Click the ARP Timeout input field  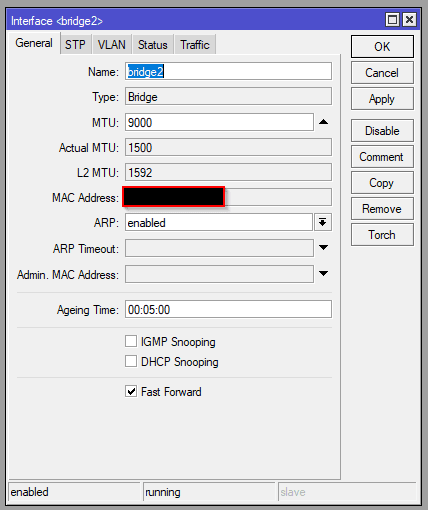pyautogui.click(x=219, y=248)
